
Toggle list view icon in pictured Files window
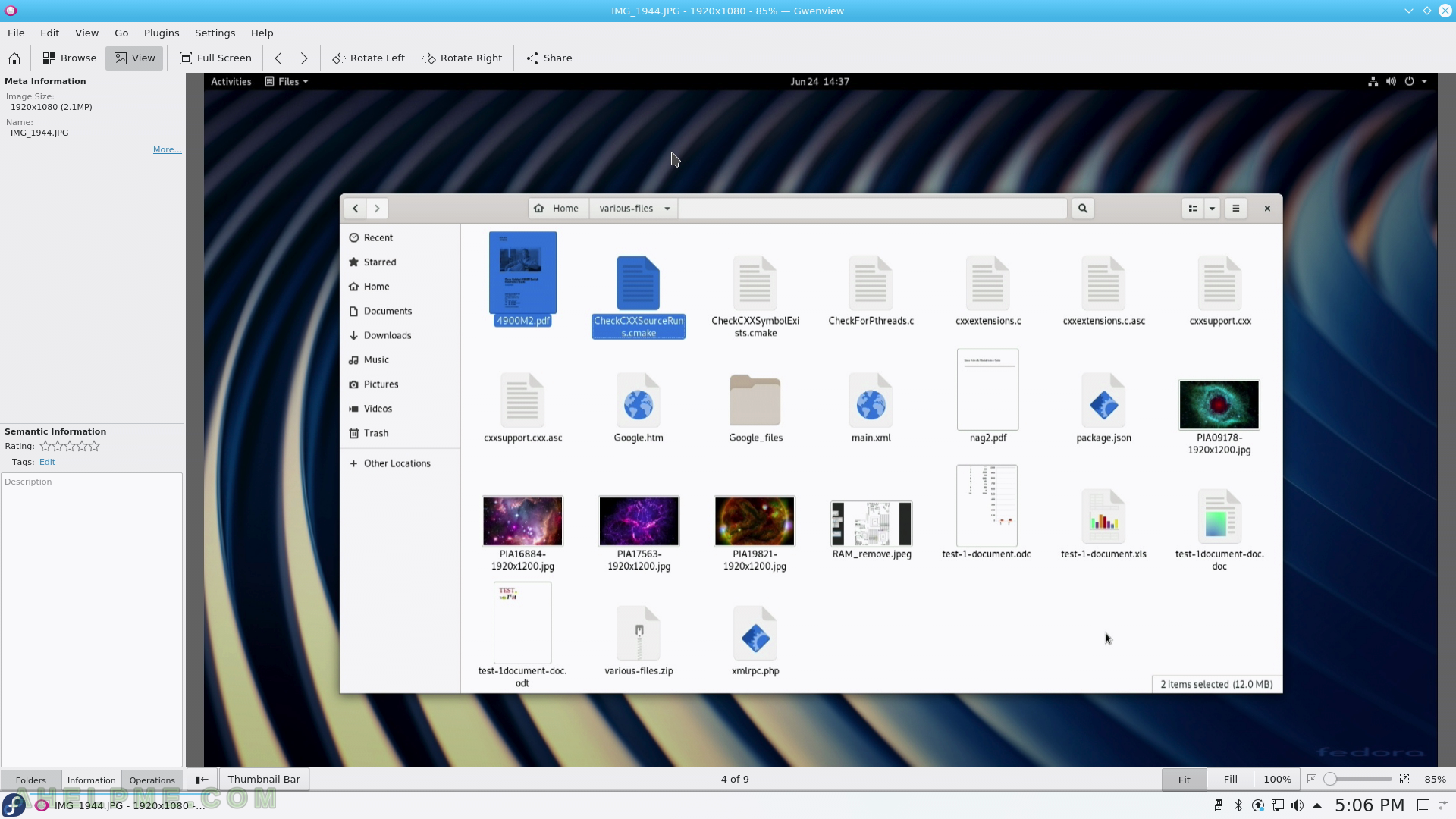1193,209
